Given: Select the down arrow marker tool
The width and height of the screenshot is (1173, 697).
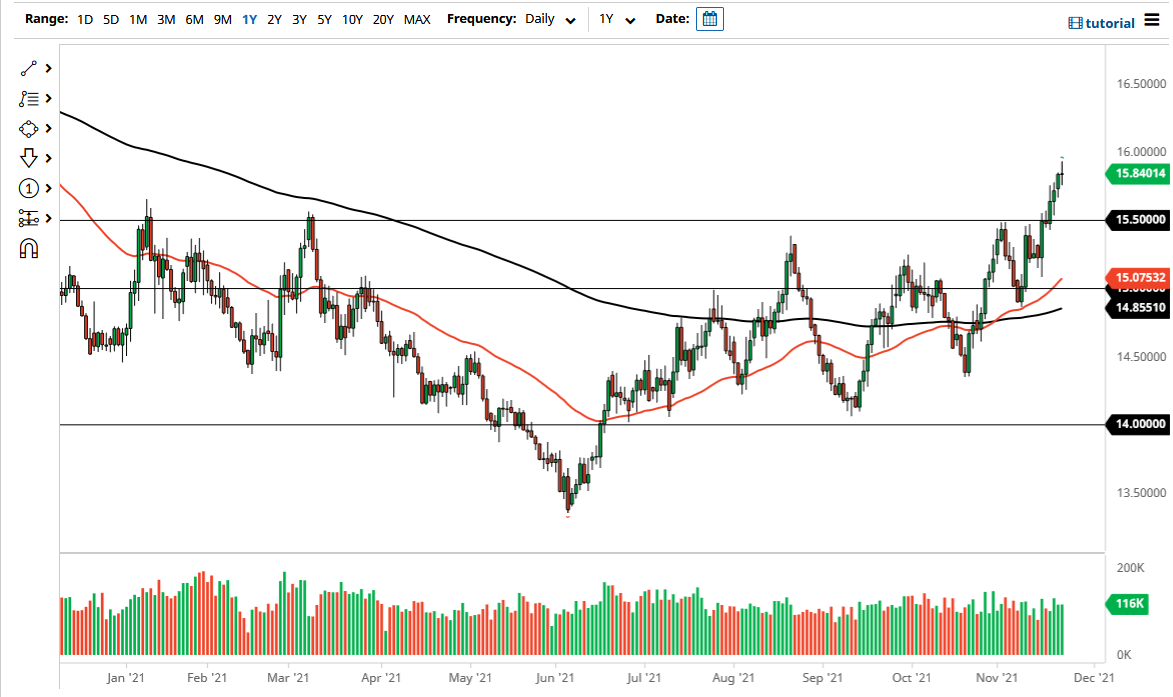Looking at the screenshot, I should pyautogui.click(x=28, y=158).
